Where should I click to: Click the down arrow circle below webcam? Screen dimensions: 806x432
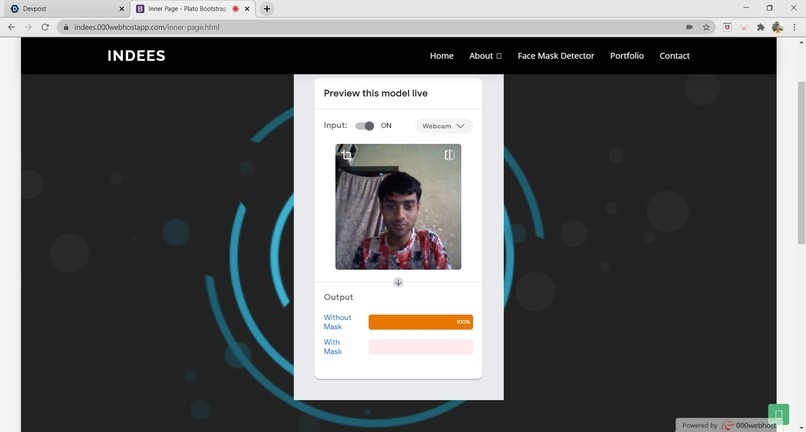click(x=398, y=282)
